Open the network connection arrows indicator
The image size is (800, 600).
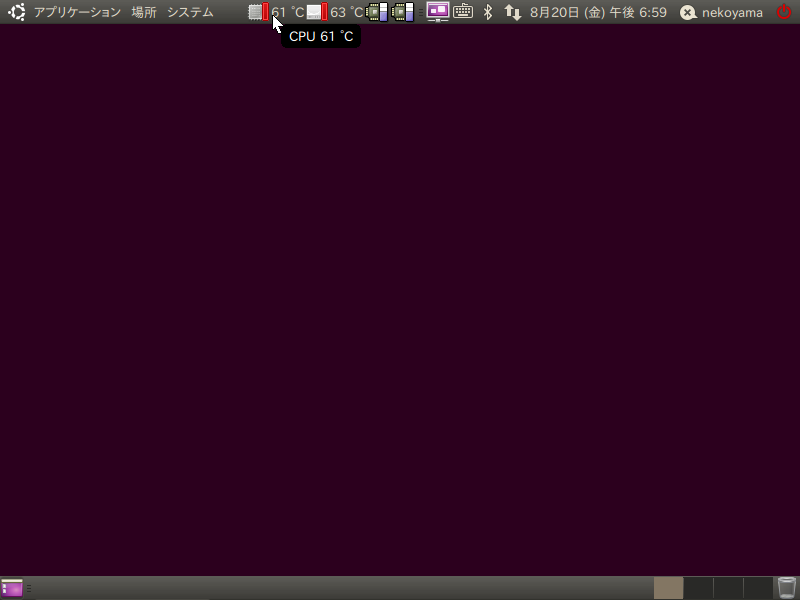pos(512,12)
